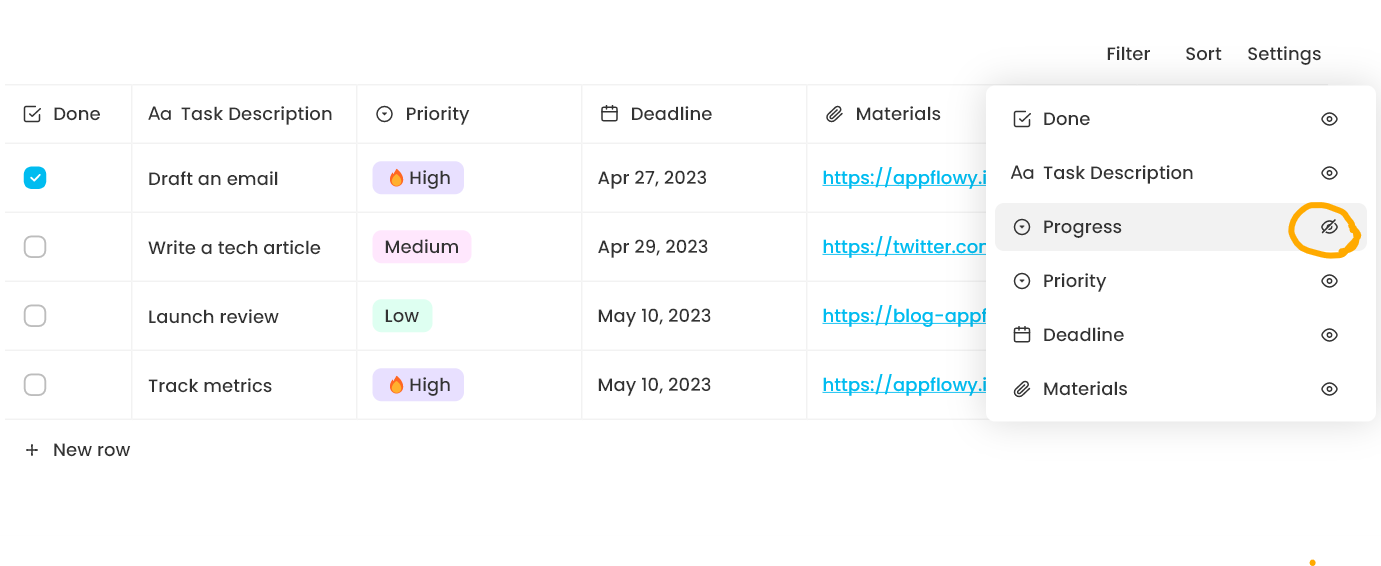Screen dimensions: 1381x566
Task: Open the Deadline column header menu
Action: click(670, 114)
